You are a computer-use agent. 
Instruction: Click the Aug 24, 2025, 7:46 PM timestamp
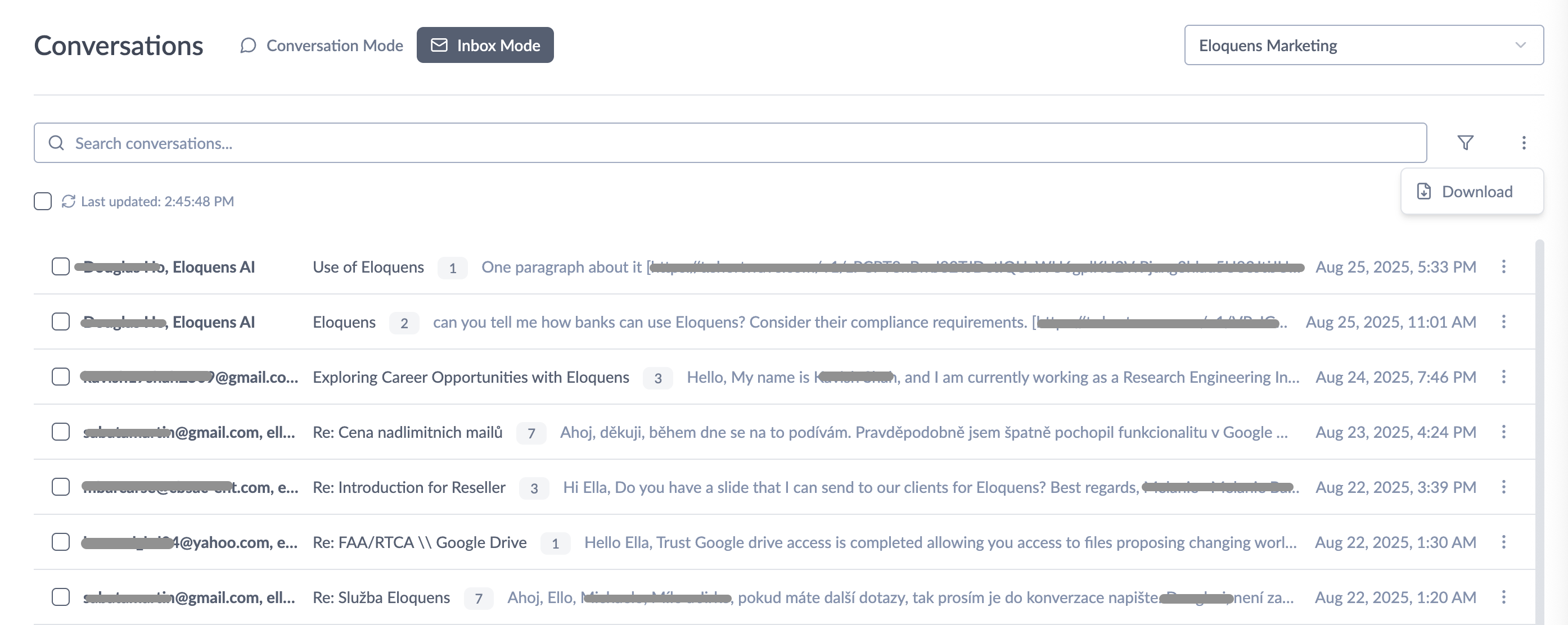pos(1396,377)
